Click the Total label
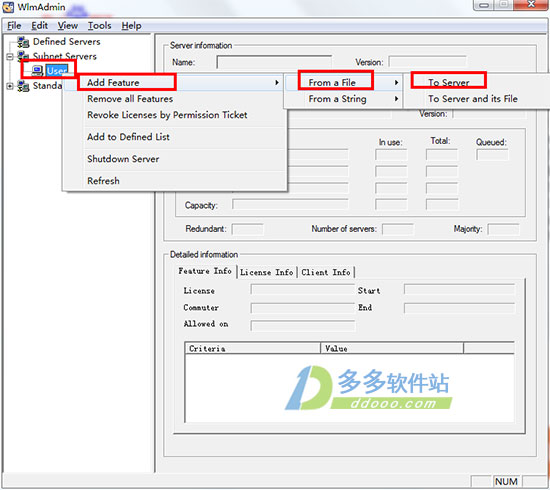The width and height of the screenshot is (550, 490). tap(440, 141)
